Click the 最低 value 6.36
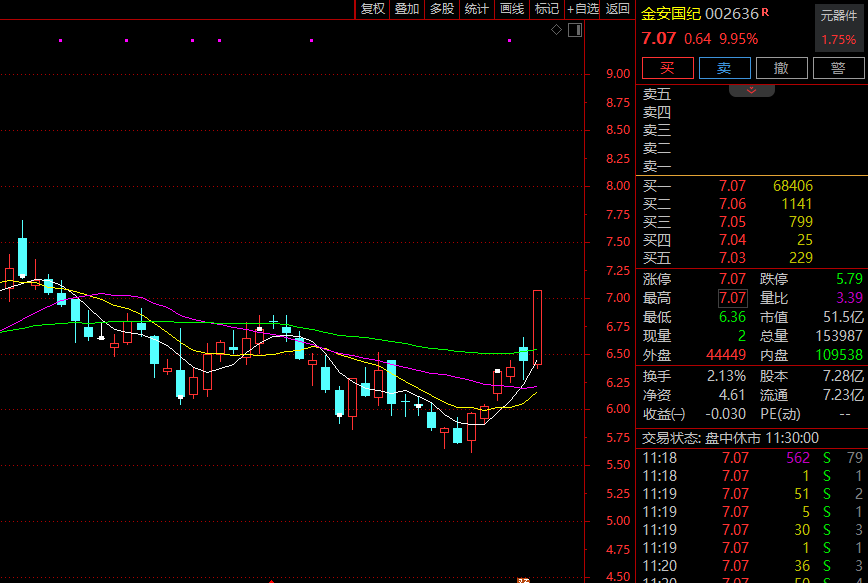This screenshot has width=868, height=583. click(x=732, y=317)
